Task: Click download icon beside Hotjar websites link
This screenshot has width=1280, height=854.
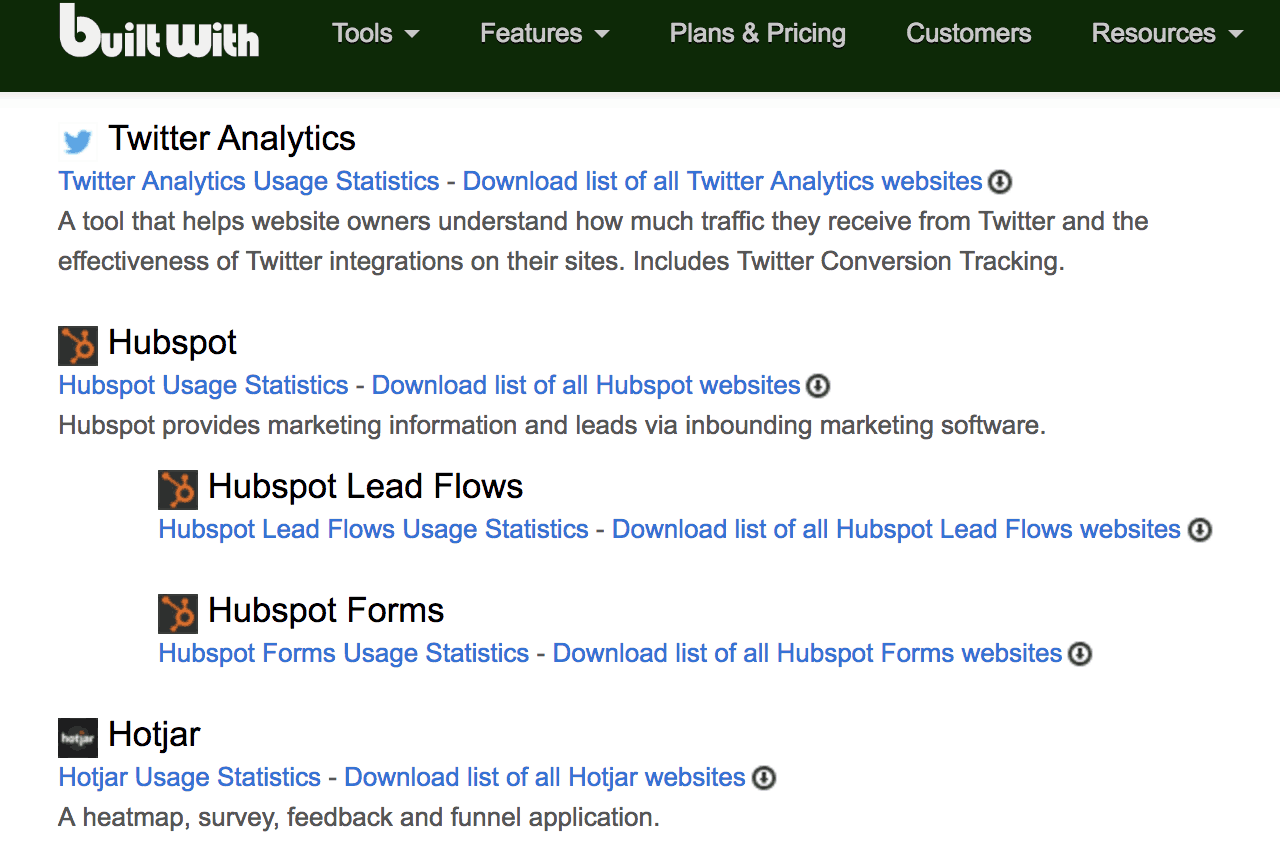Action: click(x=764, y=778)
